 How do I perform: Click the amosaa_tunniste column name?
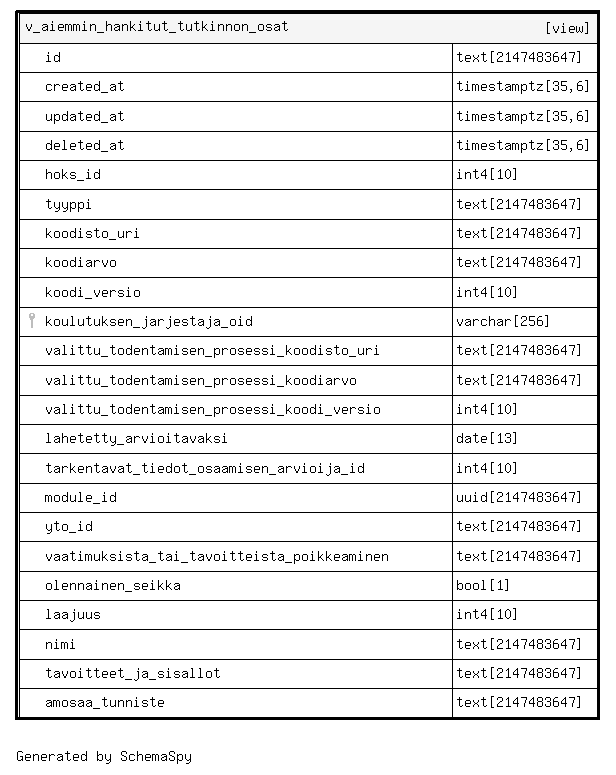click(105, 702)
